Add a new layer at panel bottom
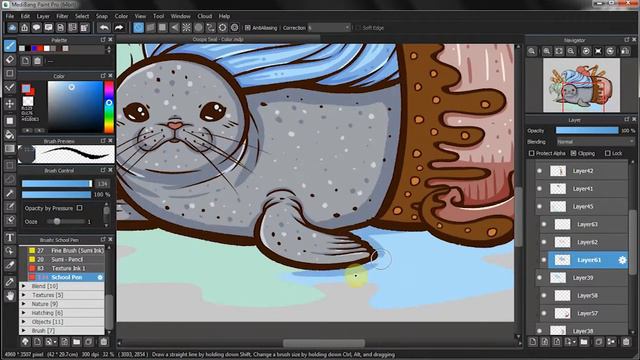640x360 pixels. 533,342
